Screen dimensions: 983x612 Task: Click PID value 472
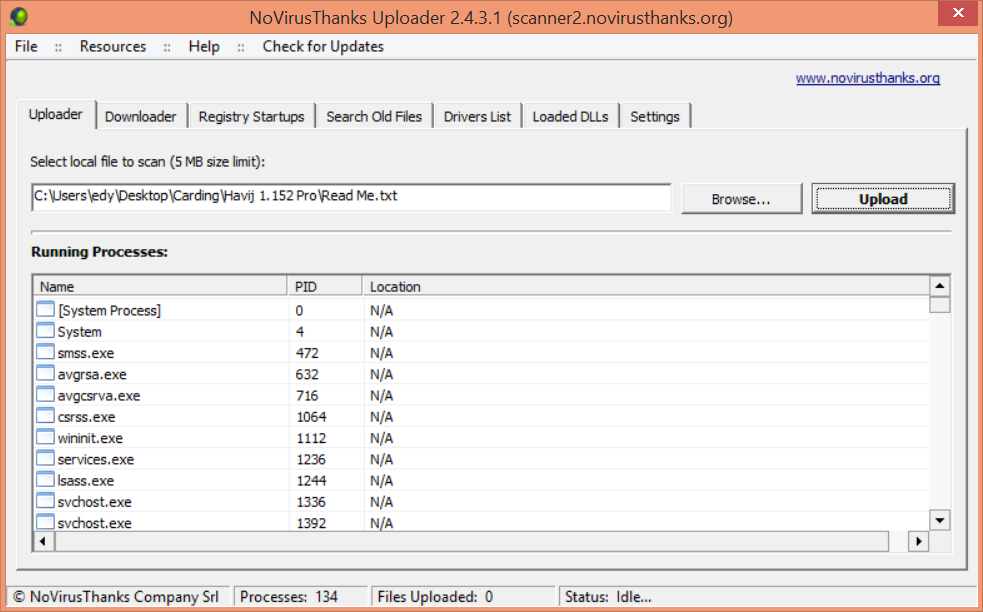307,353
